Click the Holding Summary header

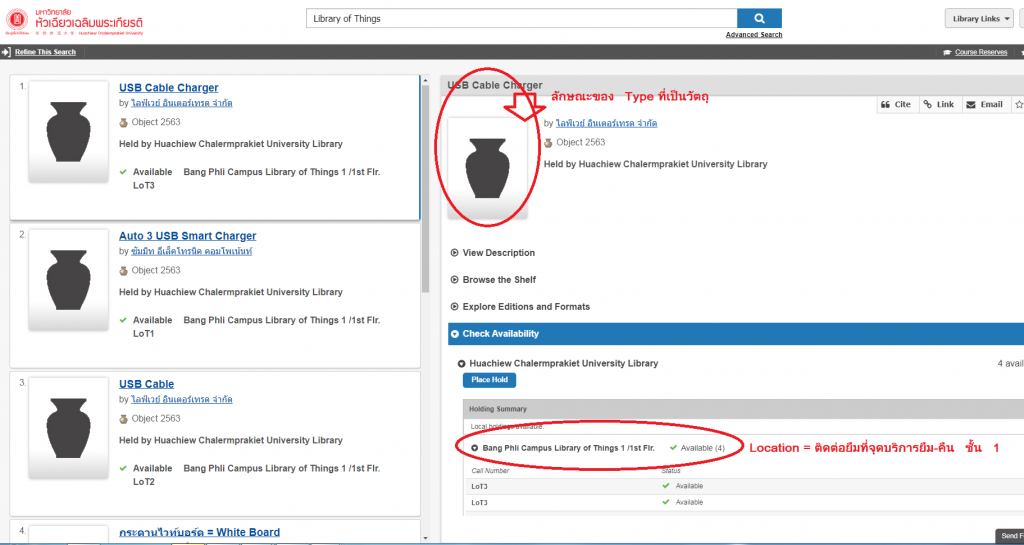(x=743, y=409)
